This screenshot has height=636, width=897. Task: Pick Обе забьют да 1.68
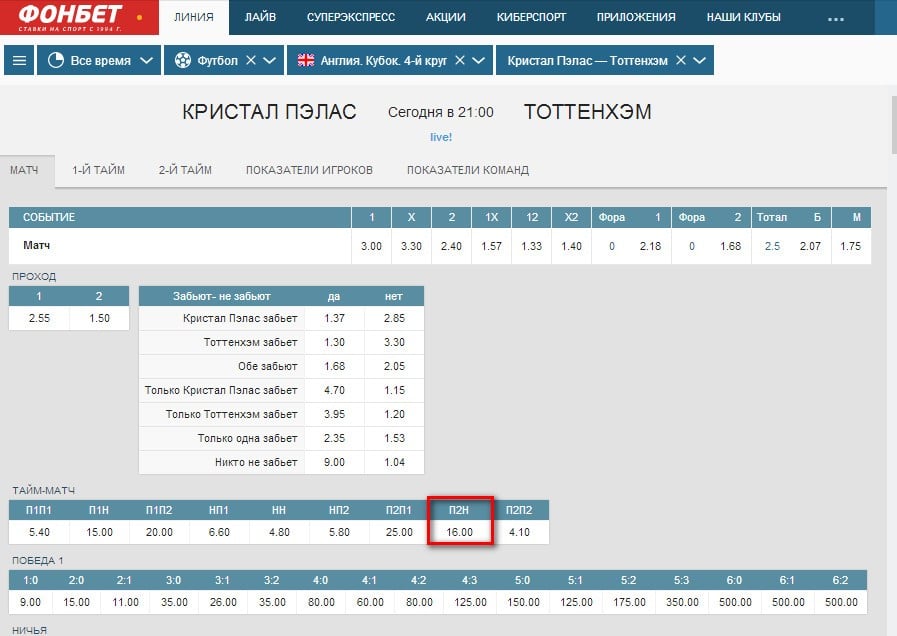[334, 366]
